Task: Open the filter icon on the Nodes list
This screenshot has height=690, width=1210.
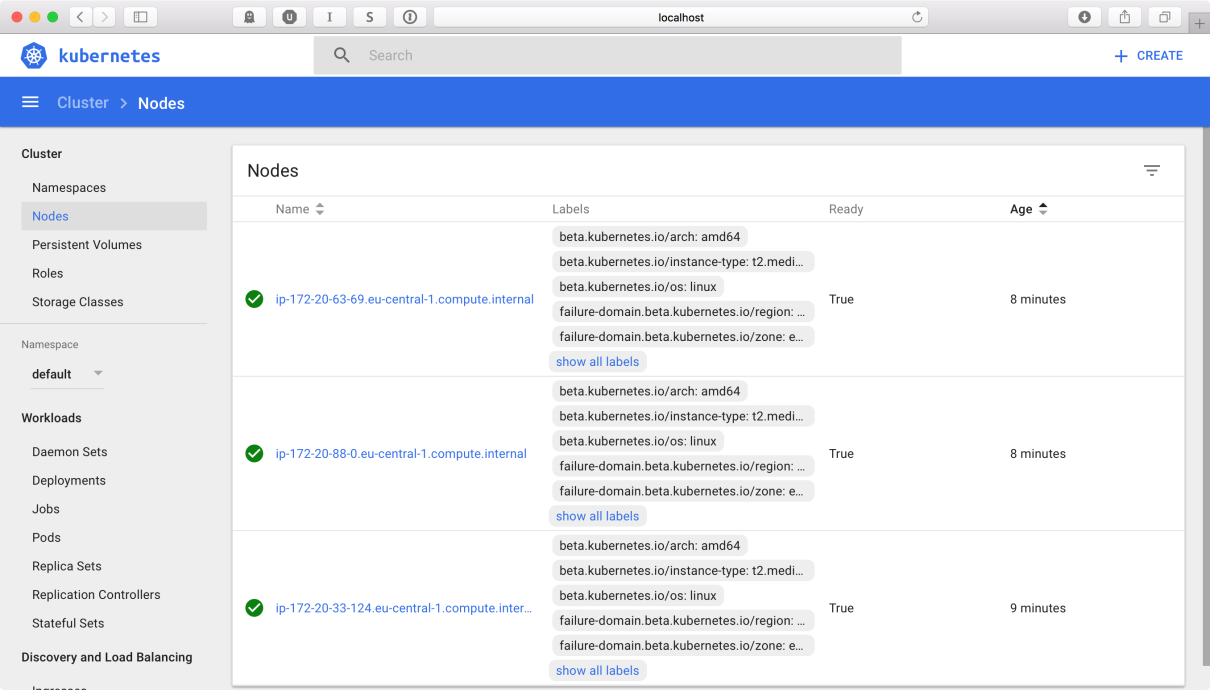Action: point(1152,170)
